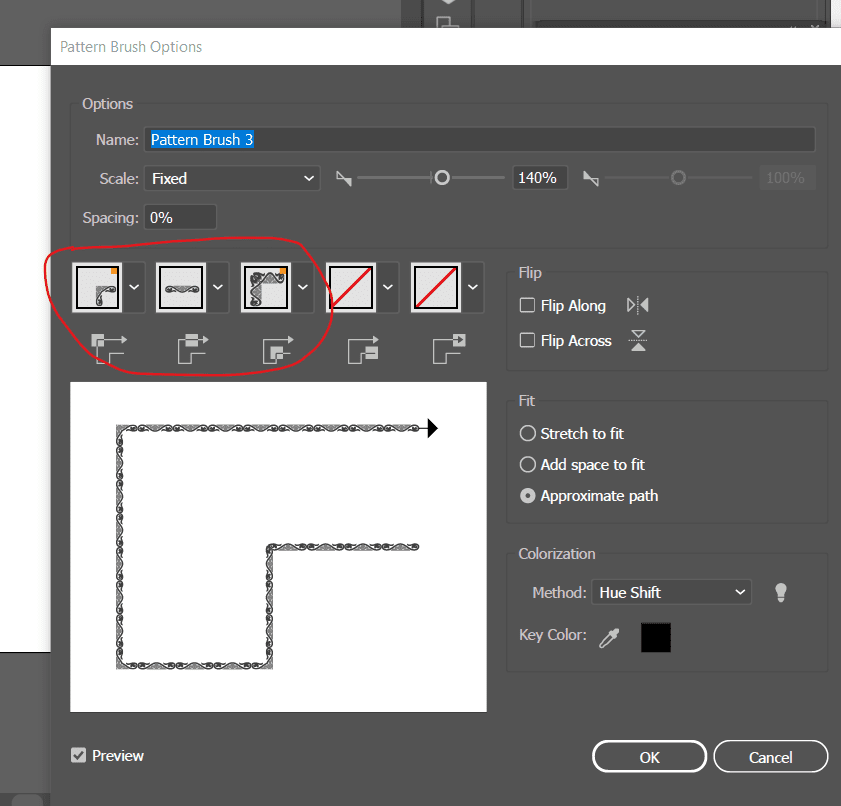This screenshot has width=841, height=806.
Task: Click the brush pattern preview area
Action: [278, 547]
